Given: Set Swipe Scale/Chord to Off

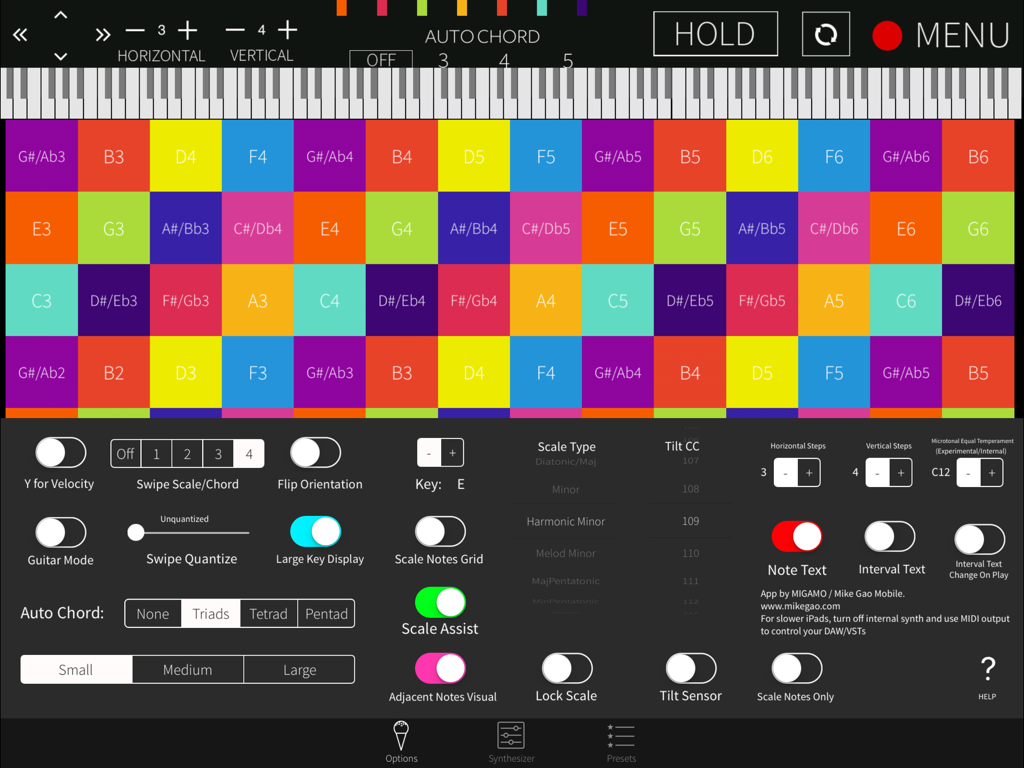Looking at the screenshot, I should (x=125, y=453).
